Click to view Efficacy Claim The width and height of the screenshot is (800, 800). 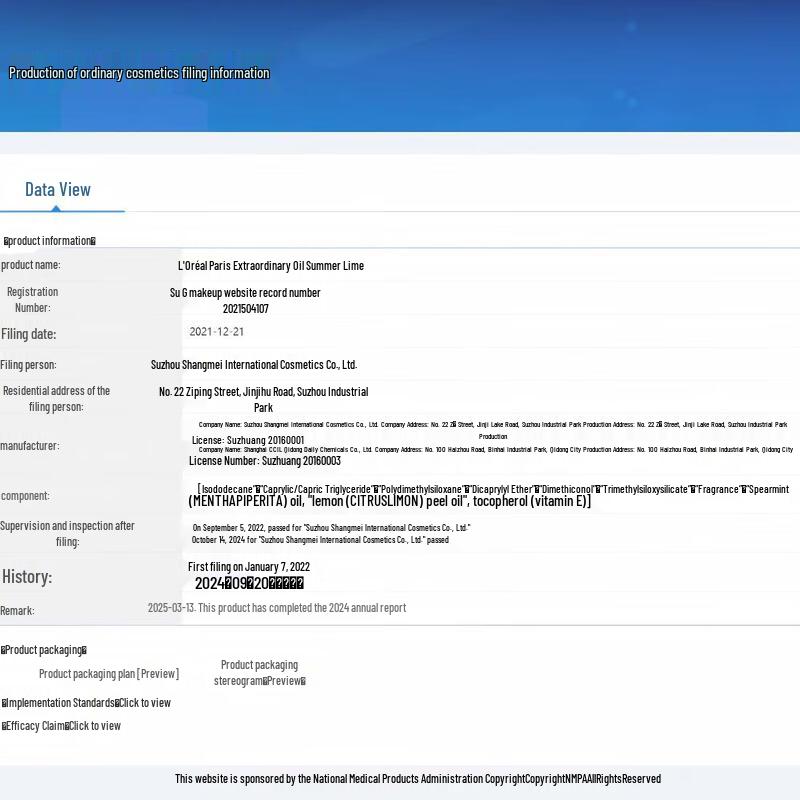tap(94, 726)
